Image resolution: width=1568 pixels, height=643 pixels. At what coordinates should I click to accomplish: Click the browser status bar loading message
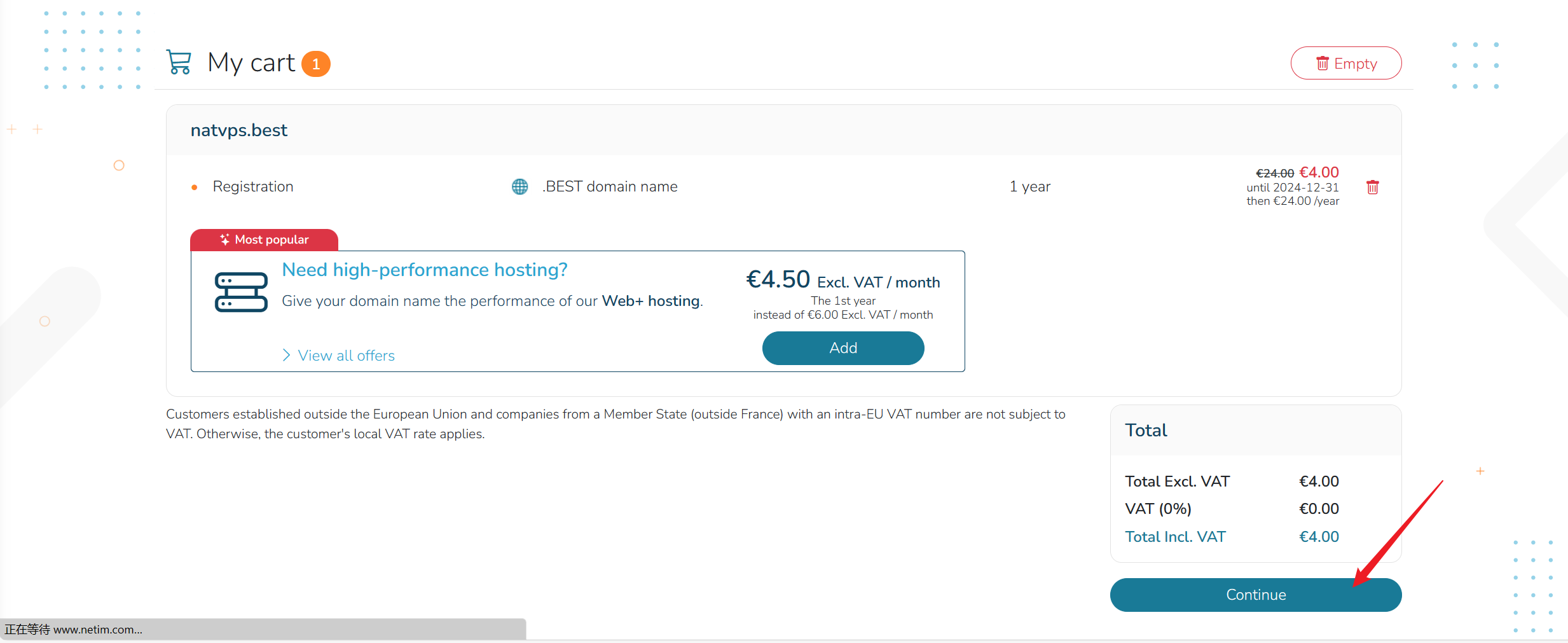coord(74,630)
